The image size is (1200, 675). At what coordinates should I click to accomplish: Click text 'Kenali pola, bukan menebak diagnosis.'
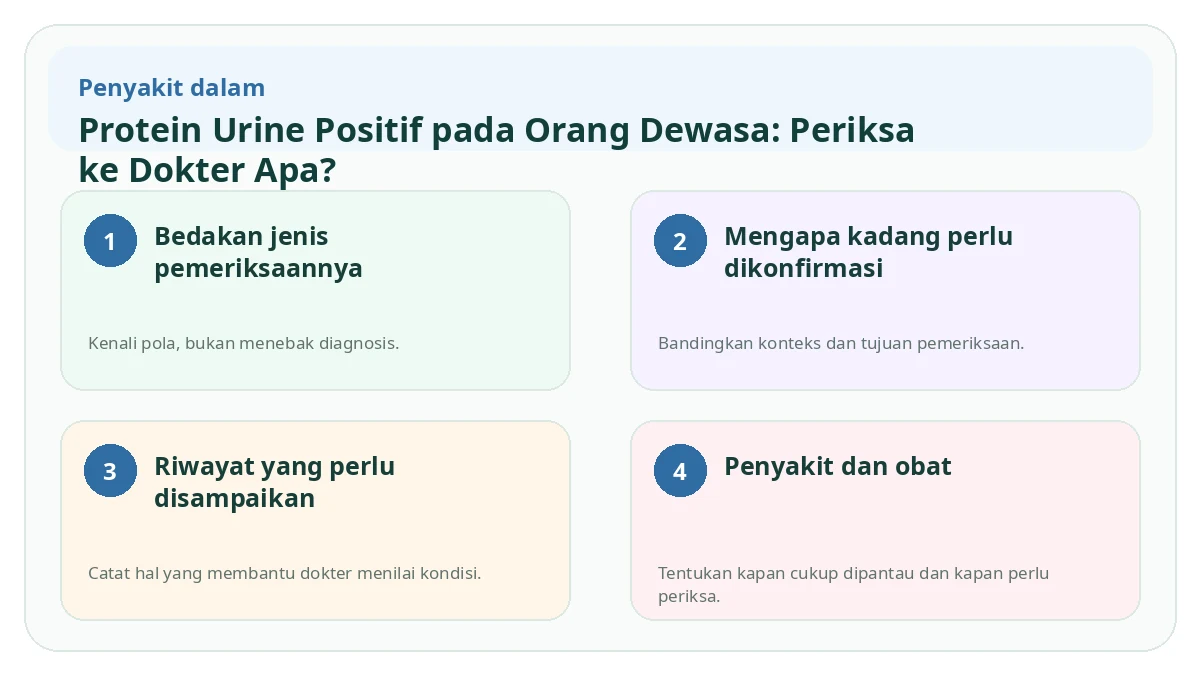coord(244,343)
